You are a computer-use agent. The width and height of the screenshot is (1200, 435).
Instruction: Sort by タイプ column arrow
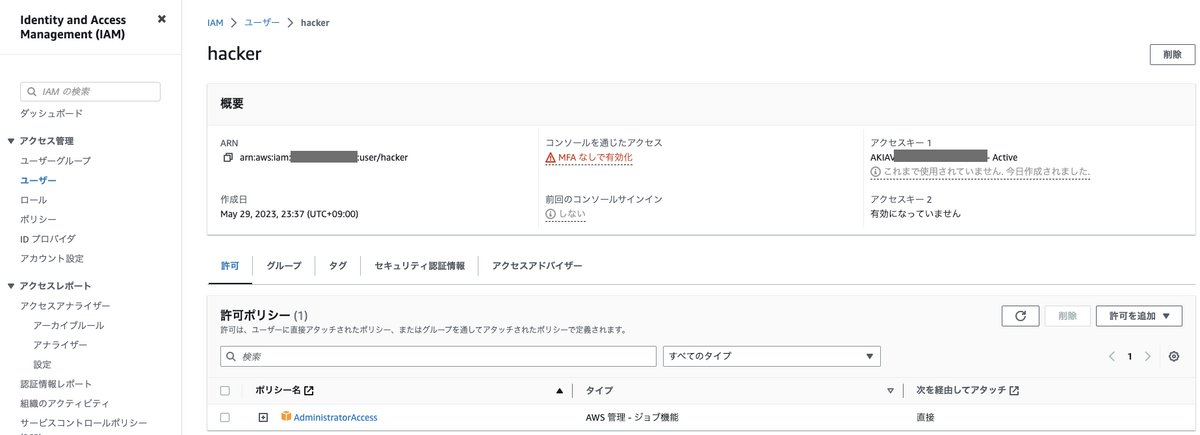890,390
